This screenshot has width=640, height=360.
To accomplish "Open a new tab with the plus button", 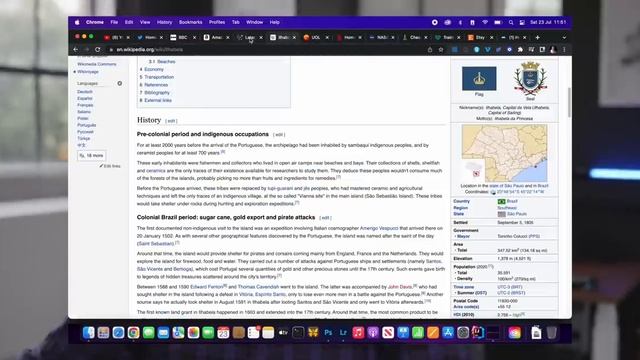I will click(538, 37).
